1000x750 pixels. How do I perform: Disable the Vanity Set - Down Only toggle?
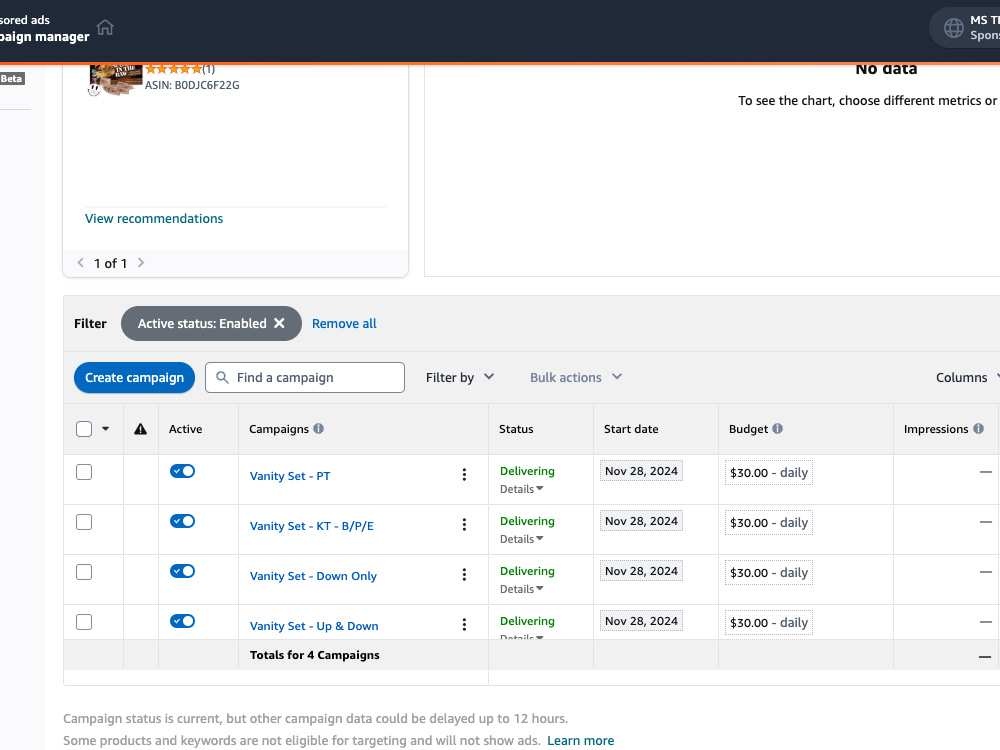click(x=182, y=571)
